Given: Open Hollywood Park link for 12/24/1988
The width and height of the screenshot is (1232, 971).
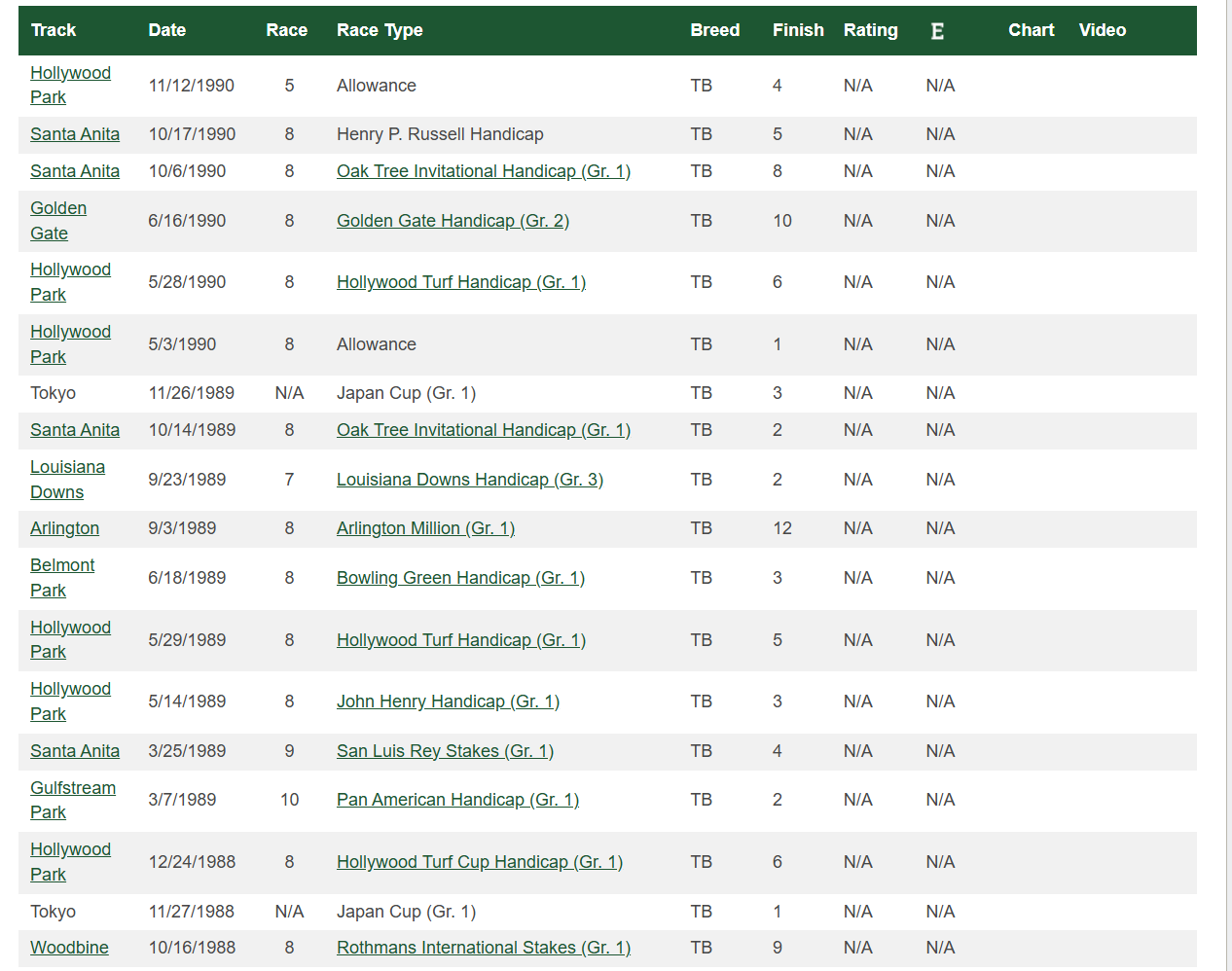Looking at the screenshot, I should click(70, 862).
